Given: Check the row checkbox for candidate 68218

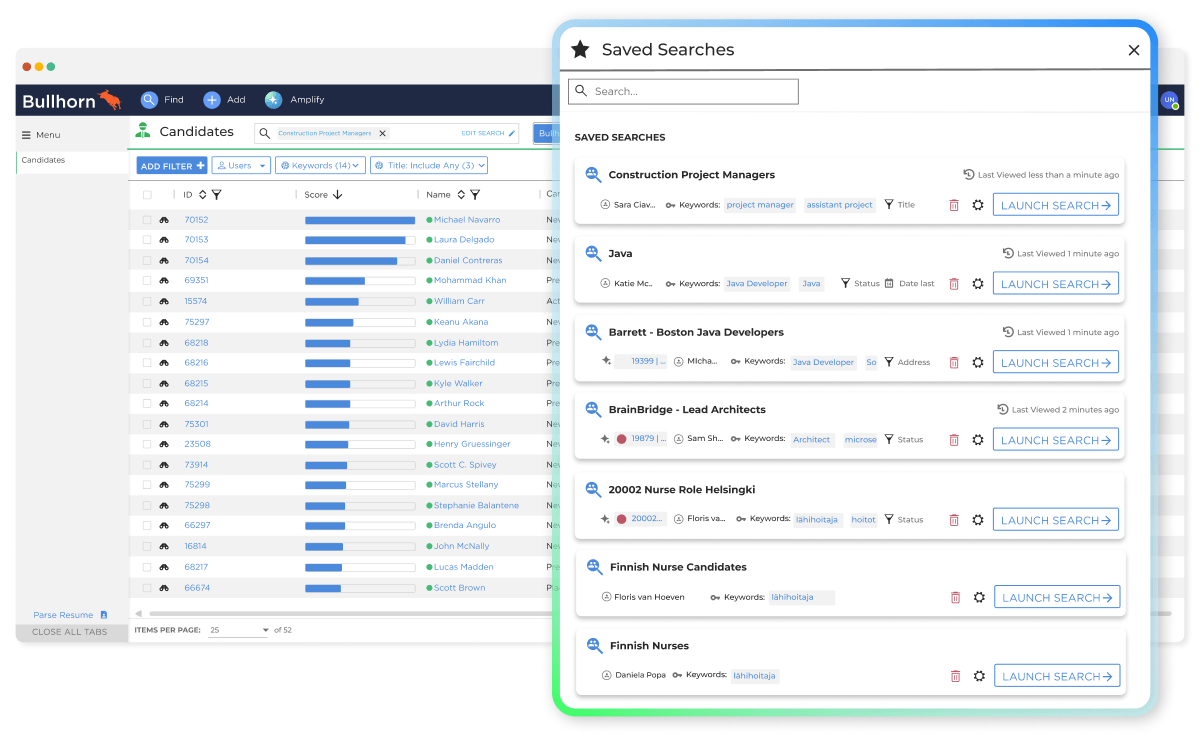Looking at the screenshot, I should (x=147, y=343).
